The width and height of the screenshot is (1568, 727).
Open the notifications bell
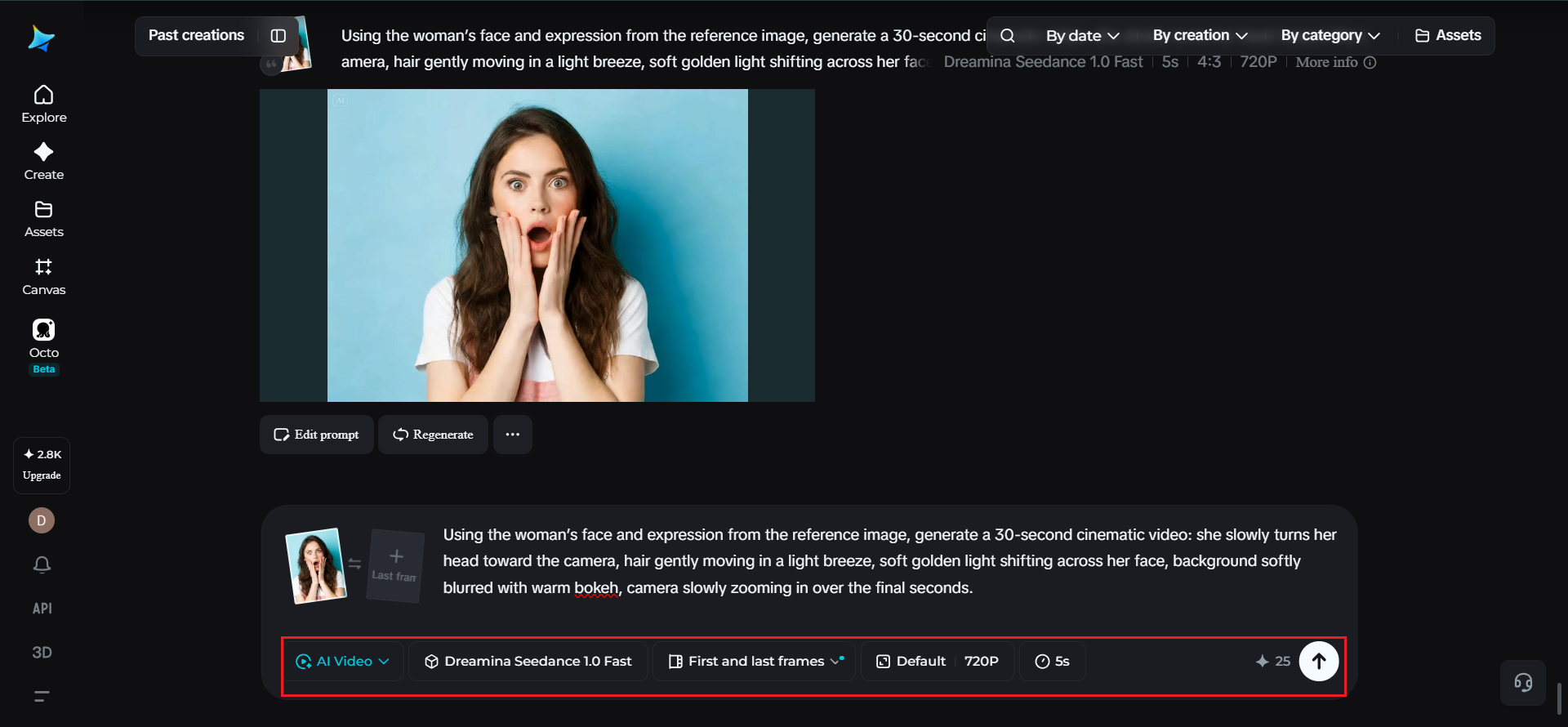click(42, 564)
